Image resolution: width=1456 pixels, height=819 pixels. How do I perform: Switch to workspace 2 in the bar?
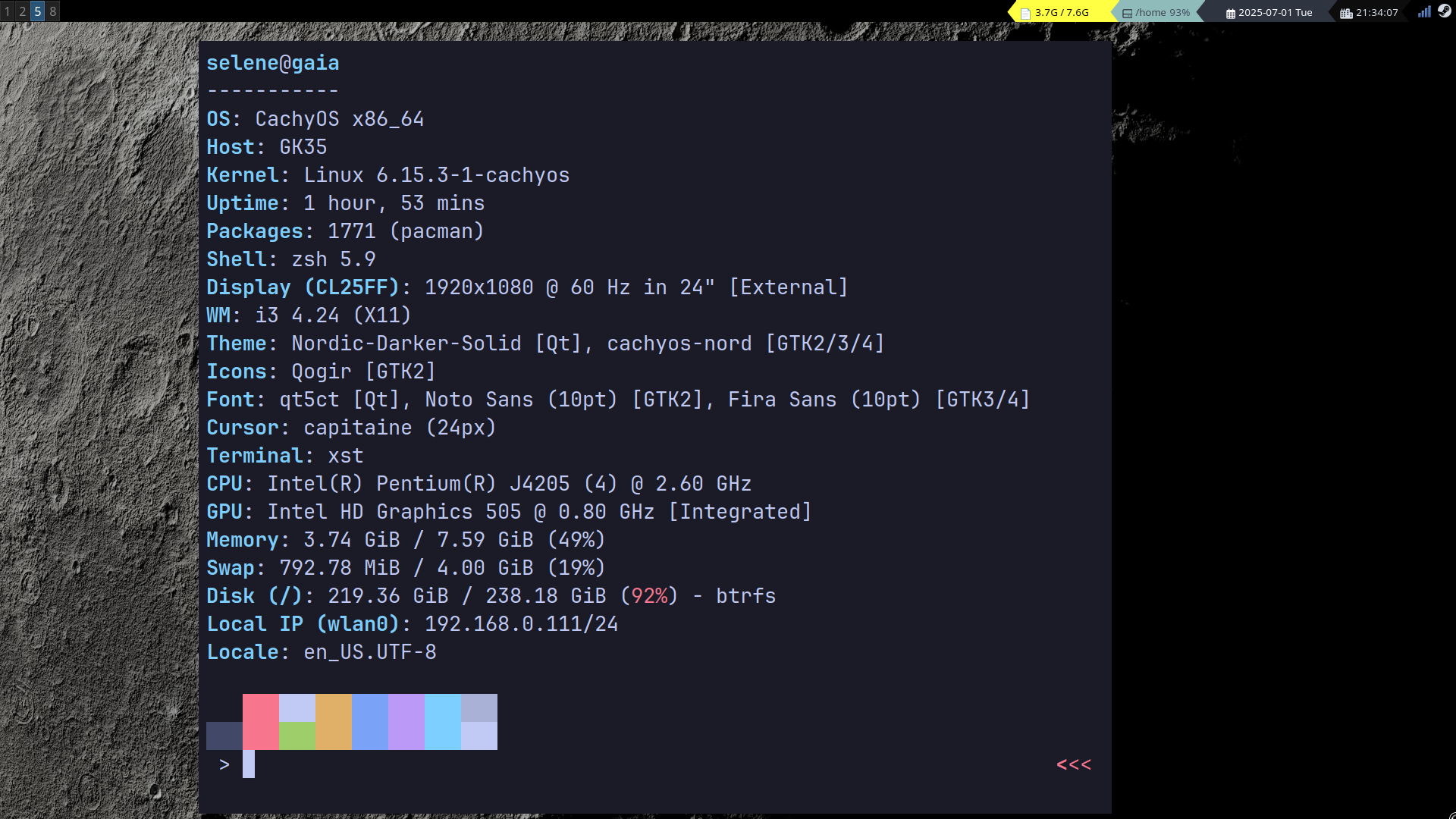click(x=23, y=11)
